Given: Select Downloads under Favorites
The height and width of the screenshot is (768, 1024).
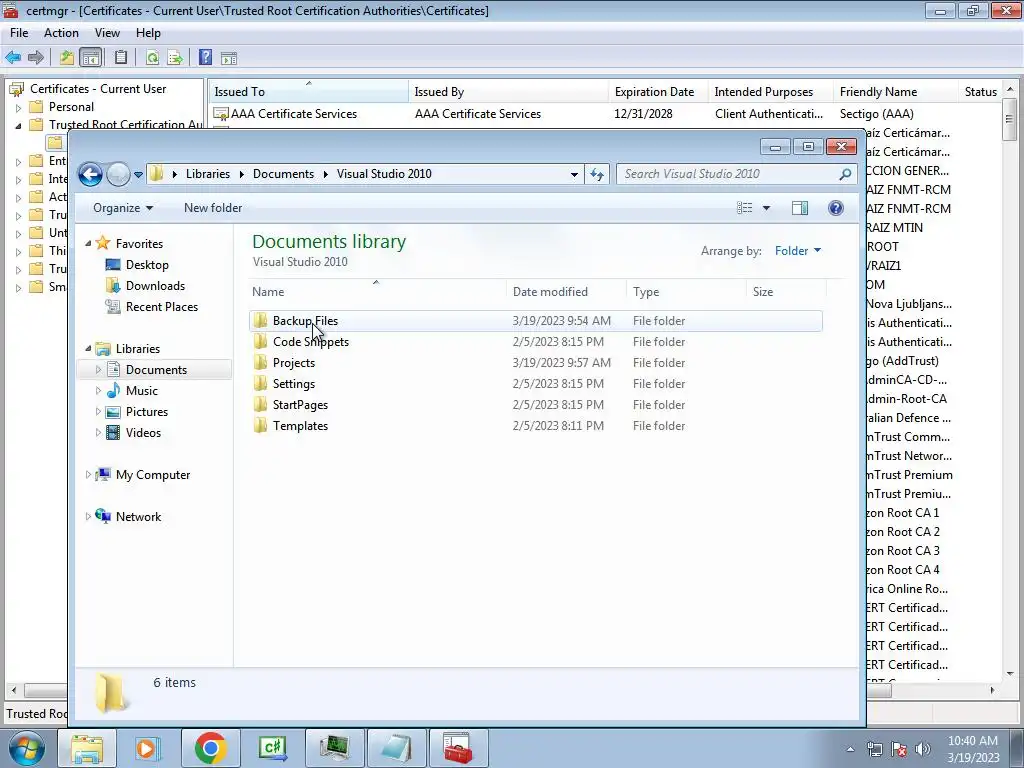Looking at the screenshot, I should [x=155, y=286].
